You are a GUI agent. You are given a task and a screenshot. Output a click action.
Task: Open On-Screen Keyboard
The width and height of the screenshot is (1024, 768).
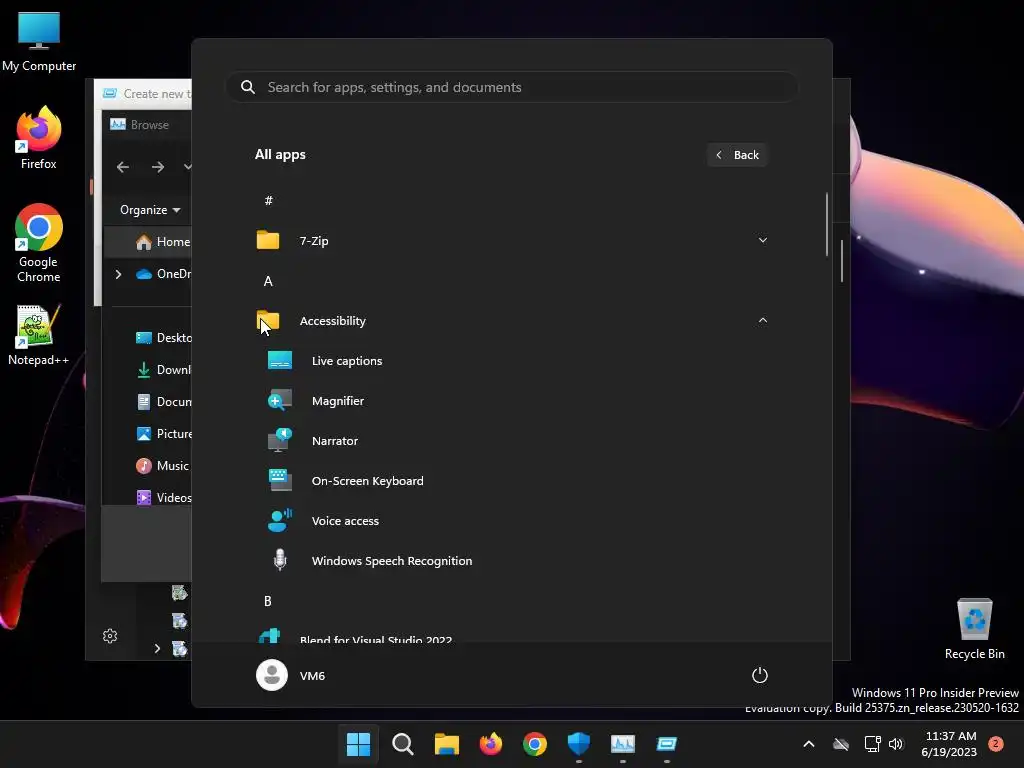367,481
